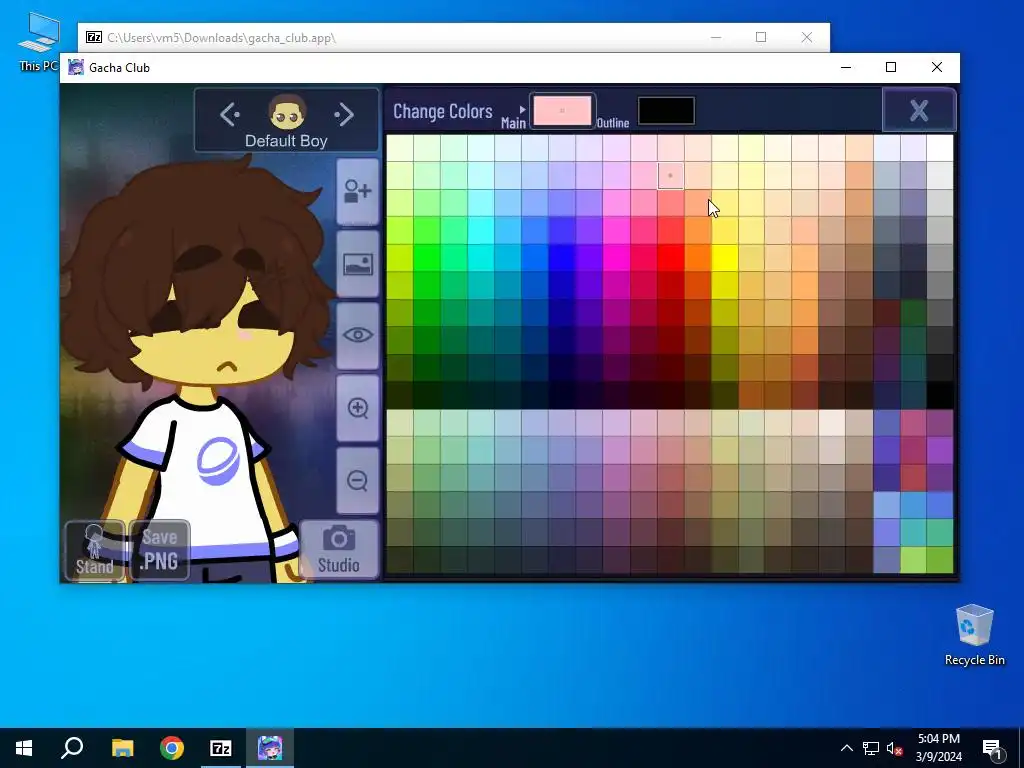Select the Recycle Bin desktop icon

pyautogui.click(x=974, y=635)
